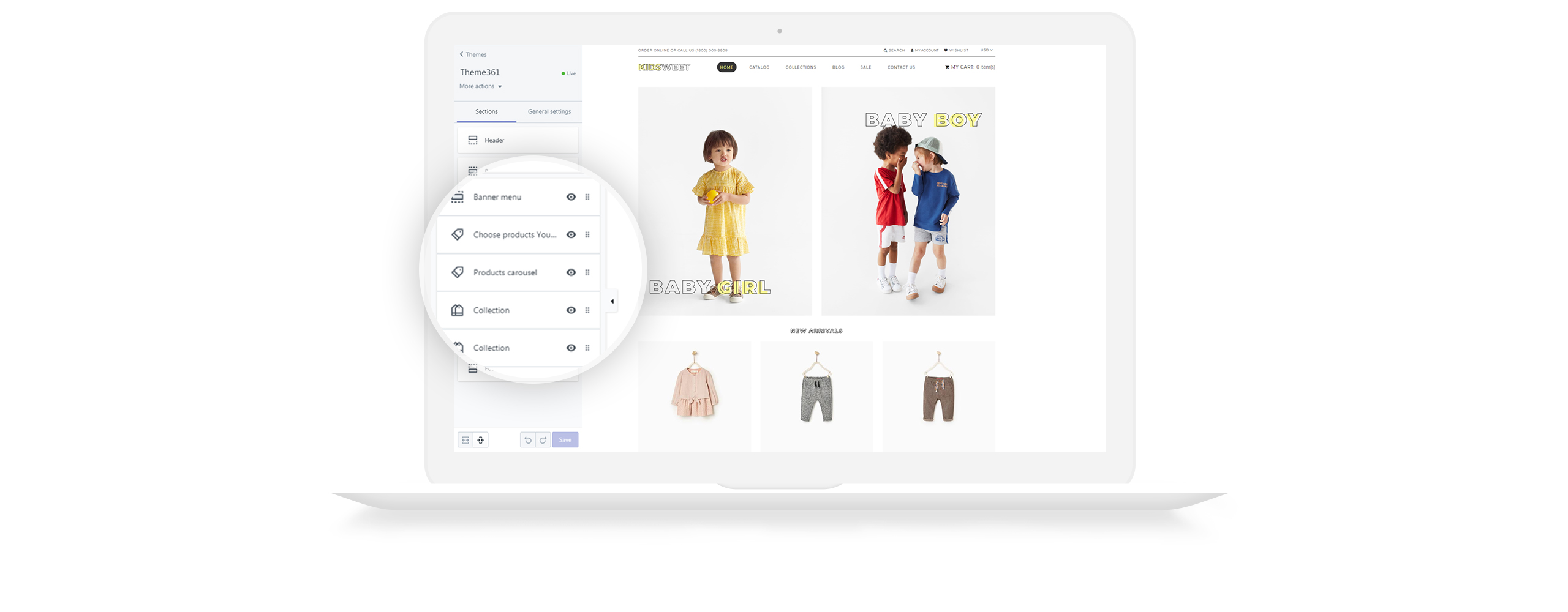Click the grey pants product thumbnail
The height and width of the screenshot is (612, 1568).
click(x=816, y=397)
